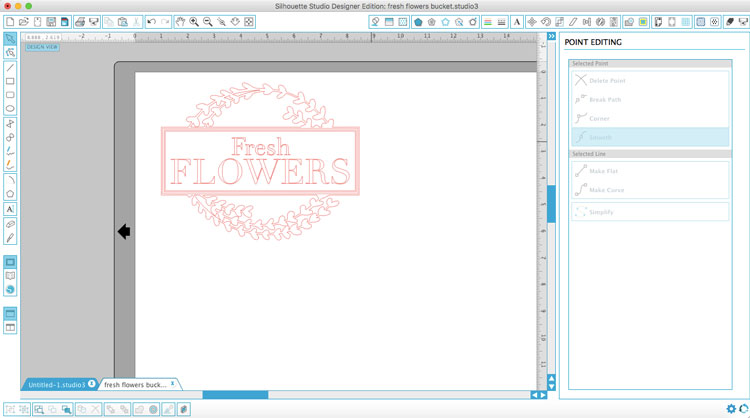Select the Knife tool

click(x=10, y=238)
